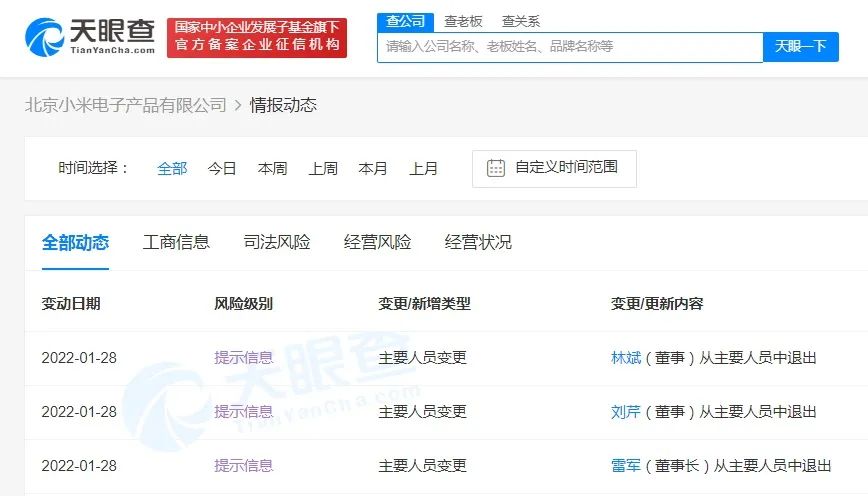The width and height of the screenshot is (868, 496).
Task: Open the 雷军 person link
Action: 626,466
